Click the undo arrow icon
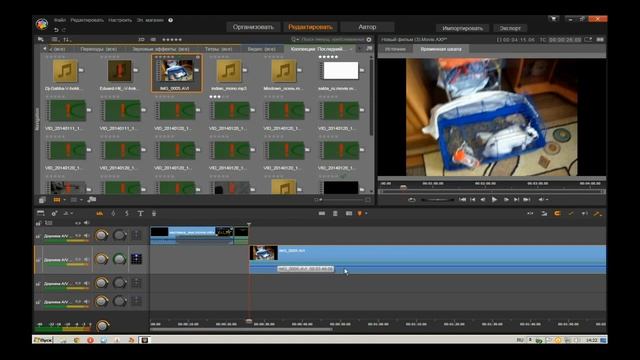The image size is (640, 360). point(56,29)
